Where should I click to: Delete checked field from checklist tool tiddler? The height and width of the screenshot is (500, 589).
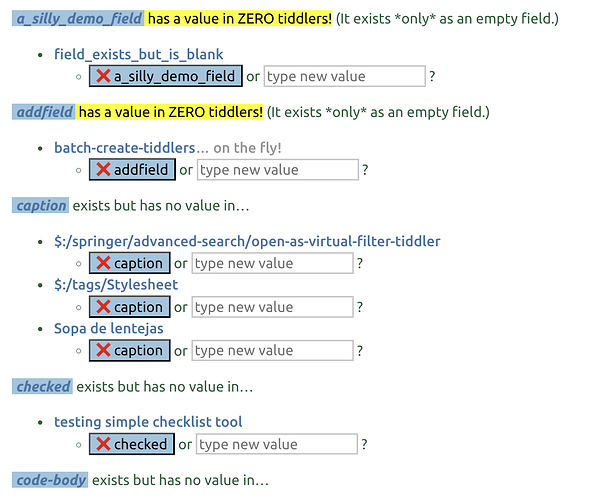pos(132,444)
